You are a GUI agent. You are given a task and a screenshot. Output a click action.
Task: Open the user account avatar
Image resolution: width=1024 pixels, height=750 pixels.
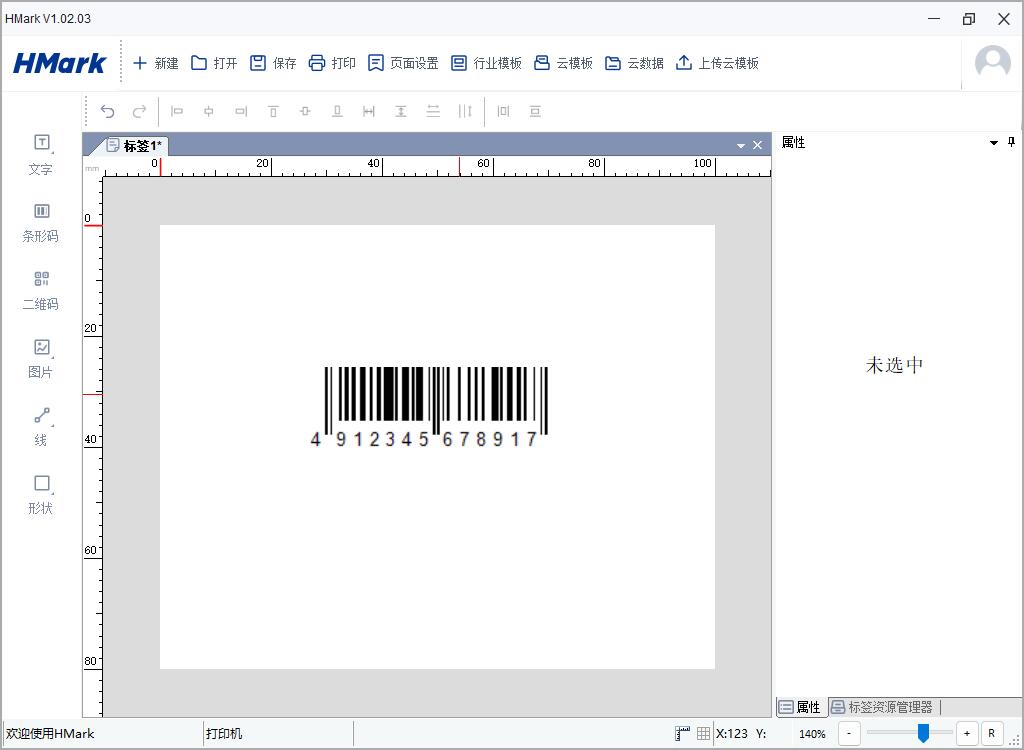(992, 63)
